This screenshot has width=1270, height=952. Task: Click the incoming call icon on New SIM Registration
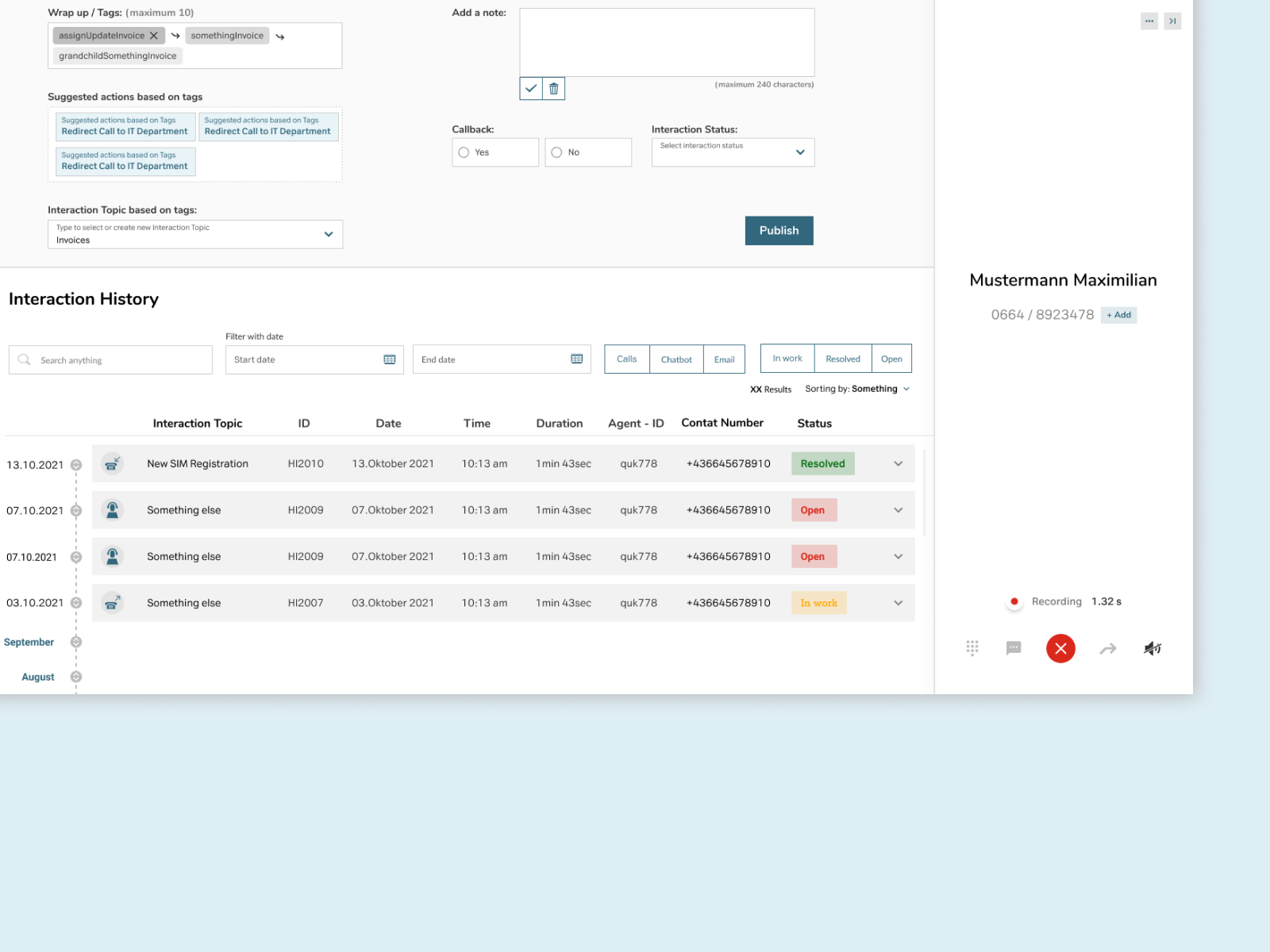[112, 463]
